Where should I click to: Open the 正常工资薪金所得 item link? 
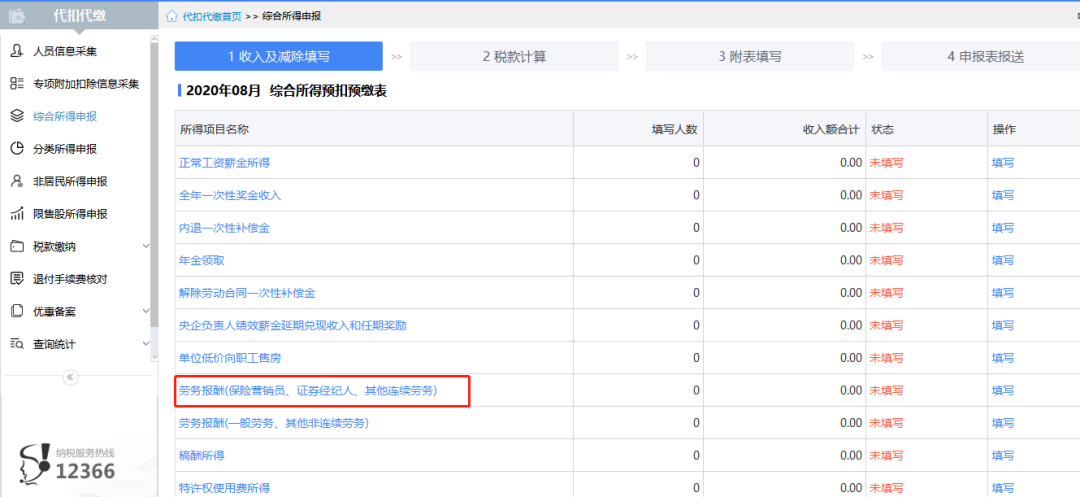coord(225,163)
